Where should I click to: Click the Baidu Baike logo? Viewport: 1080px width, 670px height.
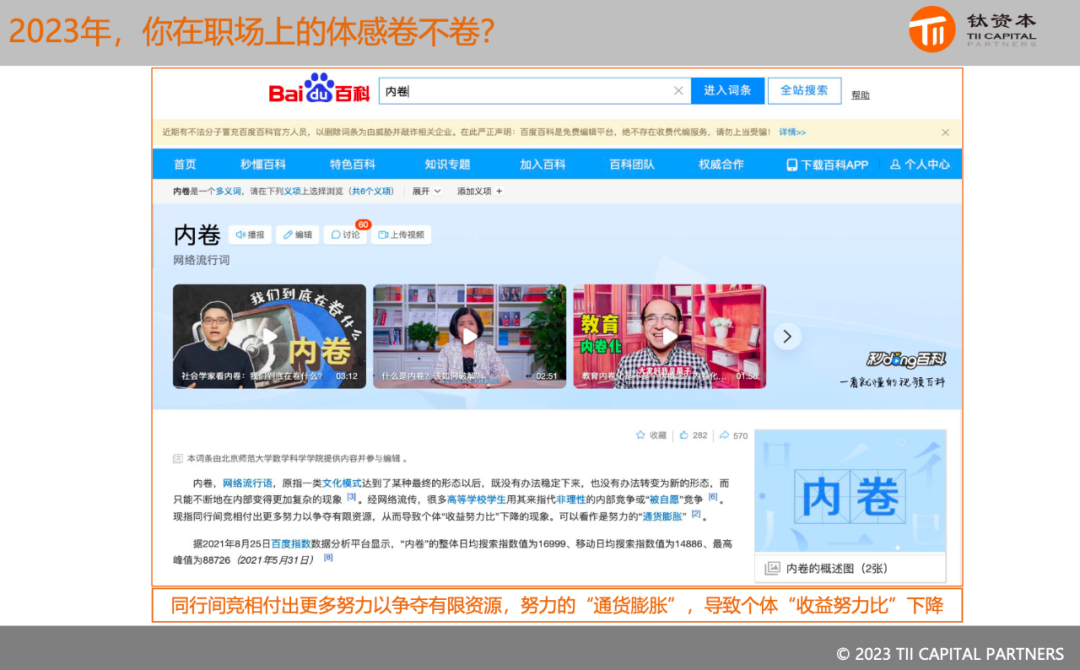[319, 90]
